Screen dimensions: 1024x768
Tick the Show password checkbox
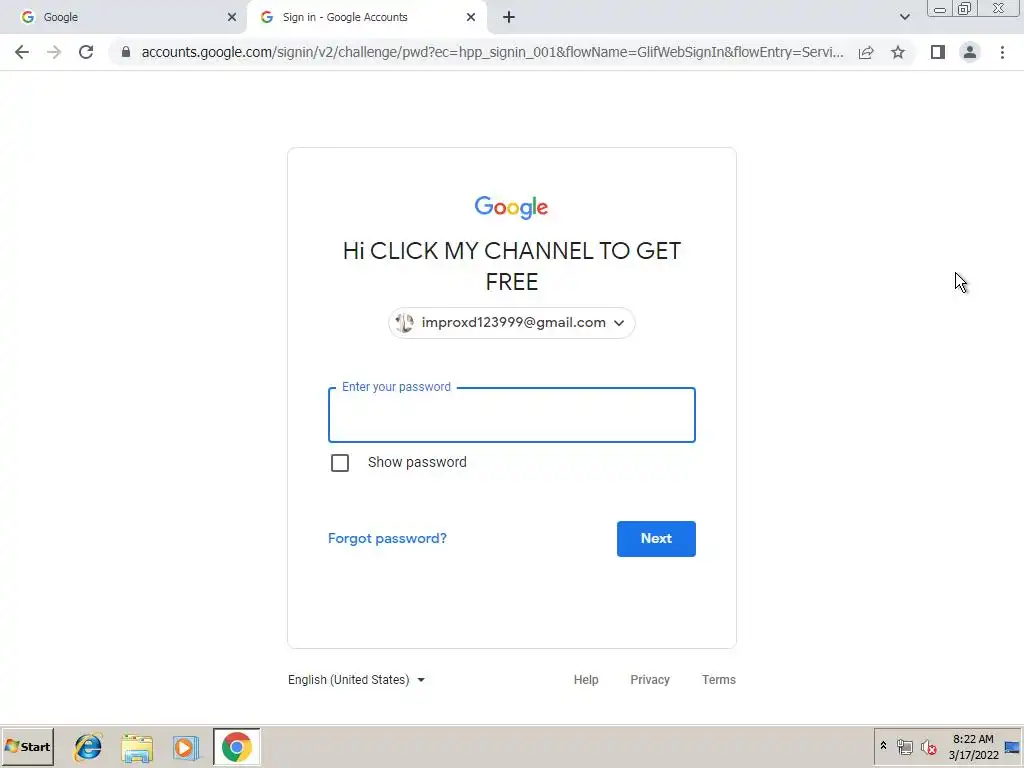340,463
